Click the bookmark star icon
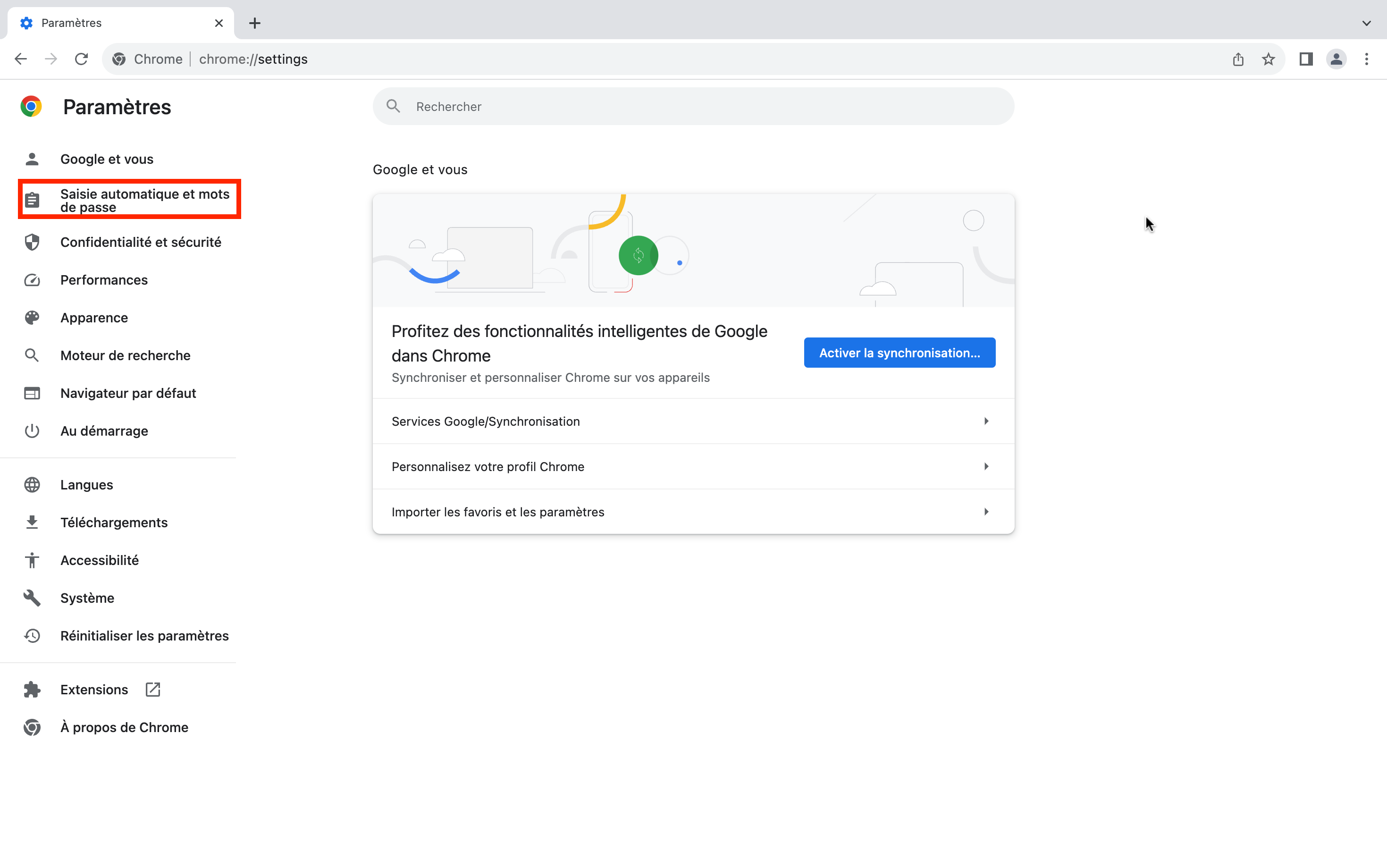 [x=1268, y=59]
